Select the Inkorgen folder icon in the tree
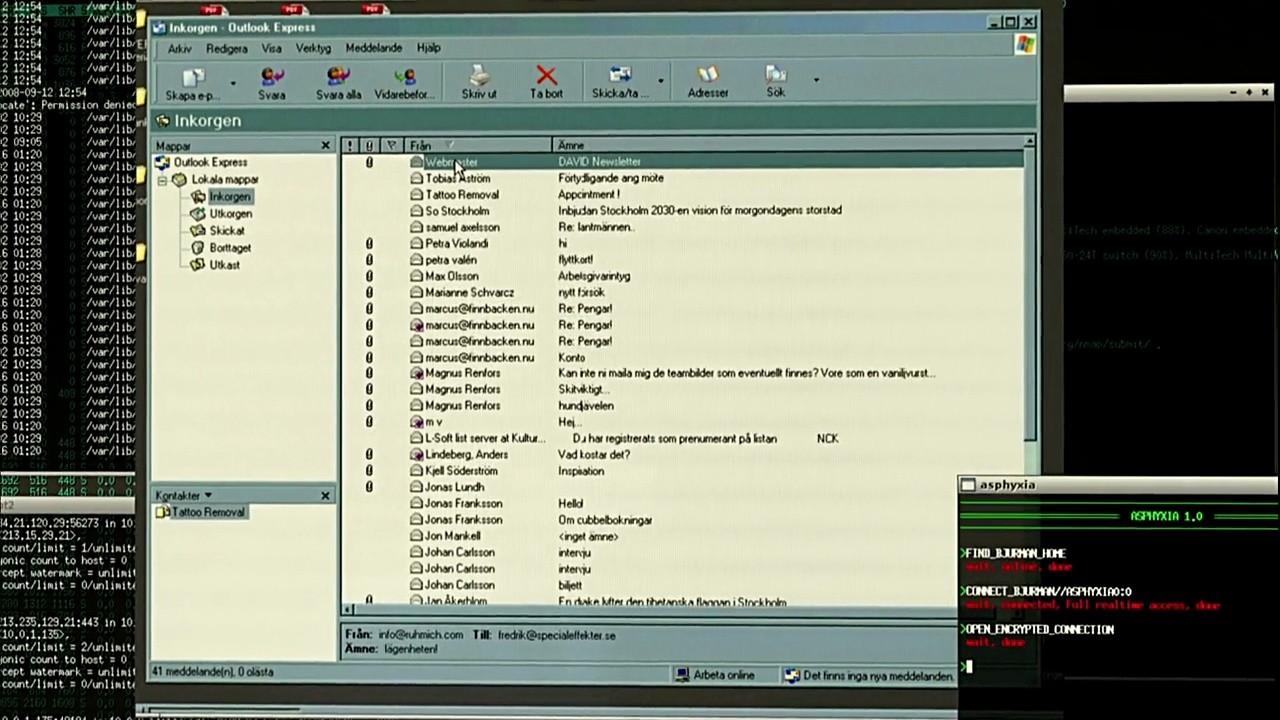Screen dimensions: 1280x720 199,197
